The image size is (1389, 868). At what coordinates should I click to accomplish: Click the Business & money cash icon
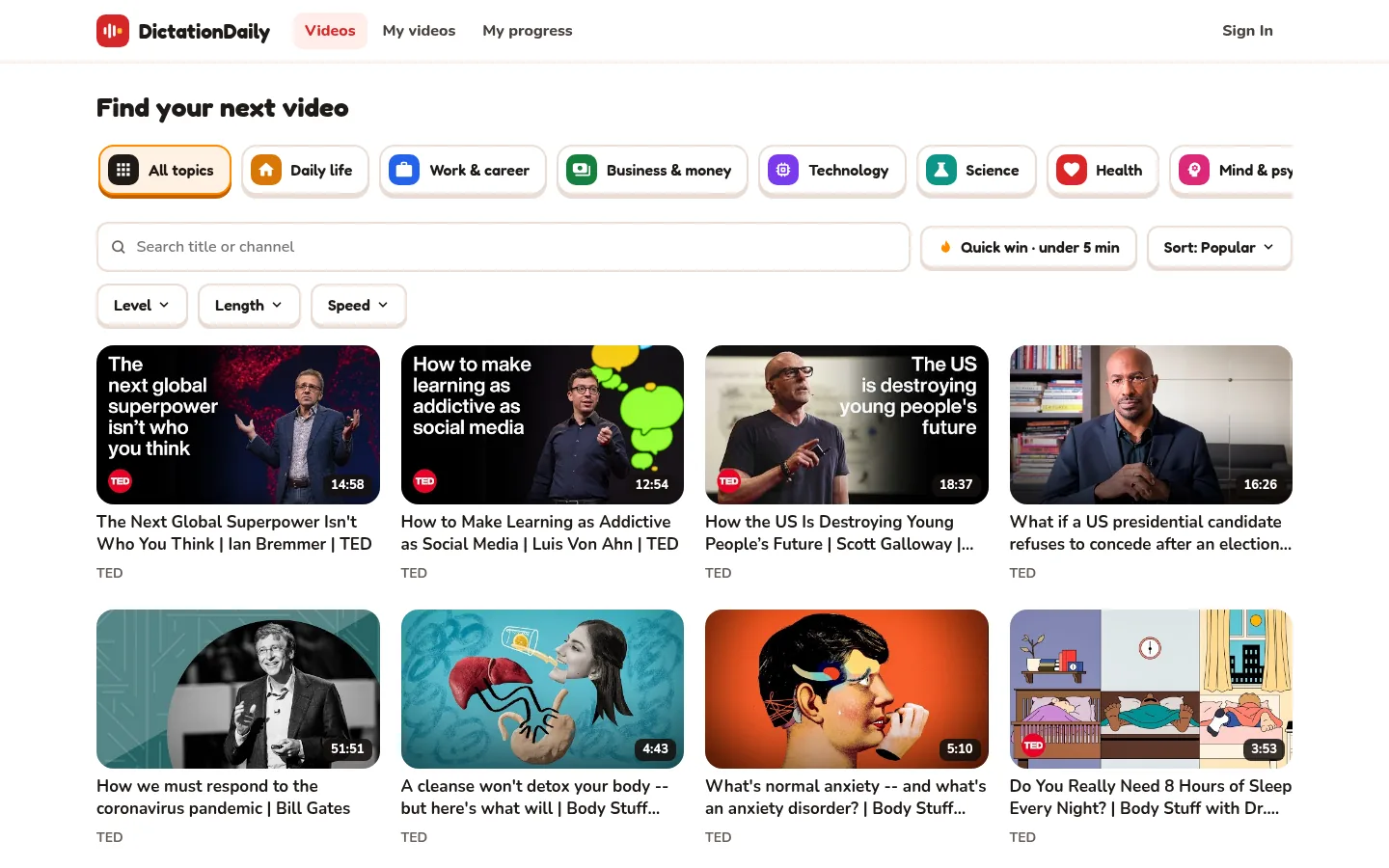pyautogui.click(x=582, y=170)
